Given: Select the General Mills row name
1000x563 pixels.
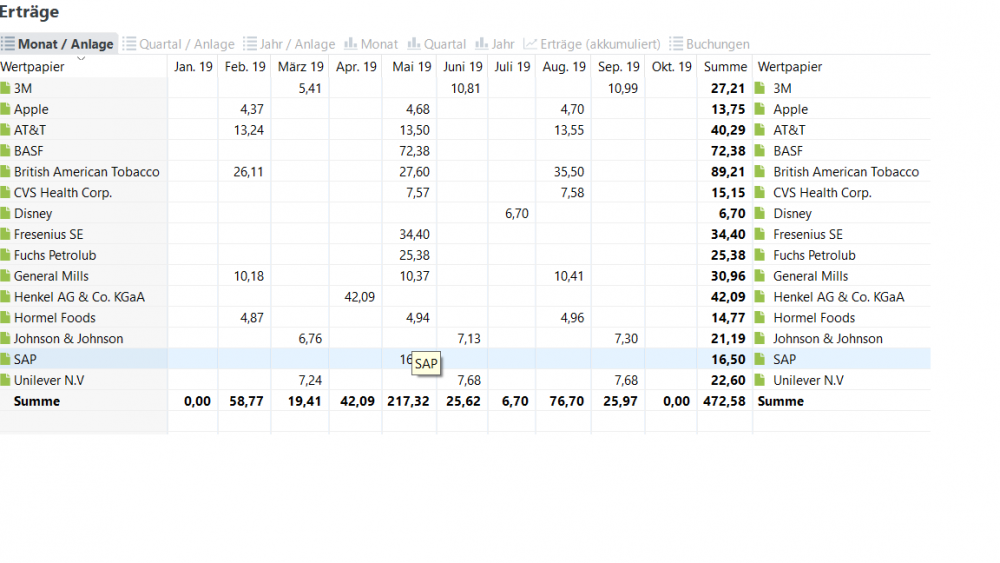Looking at the screenshot, I should 51,276.
